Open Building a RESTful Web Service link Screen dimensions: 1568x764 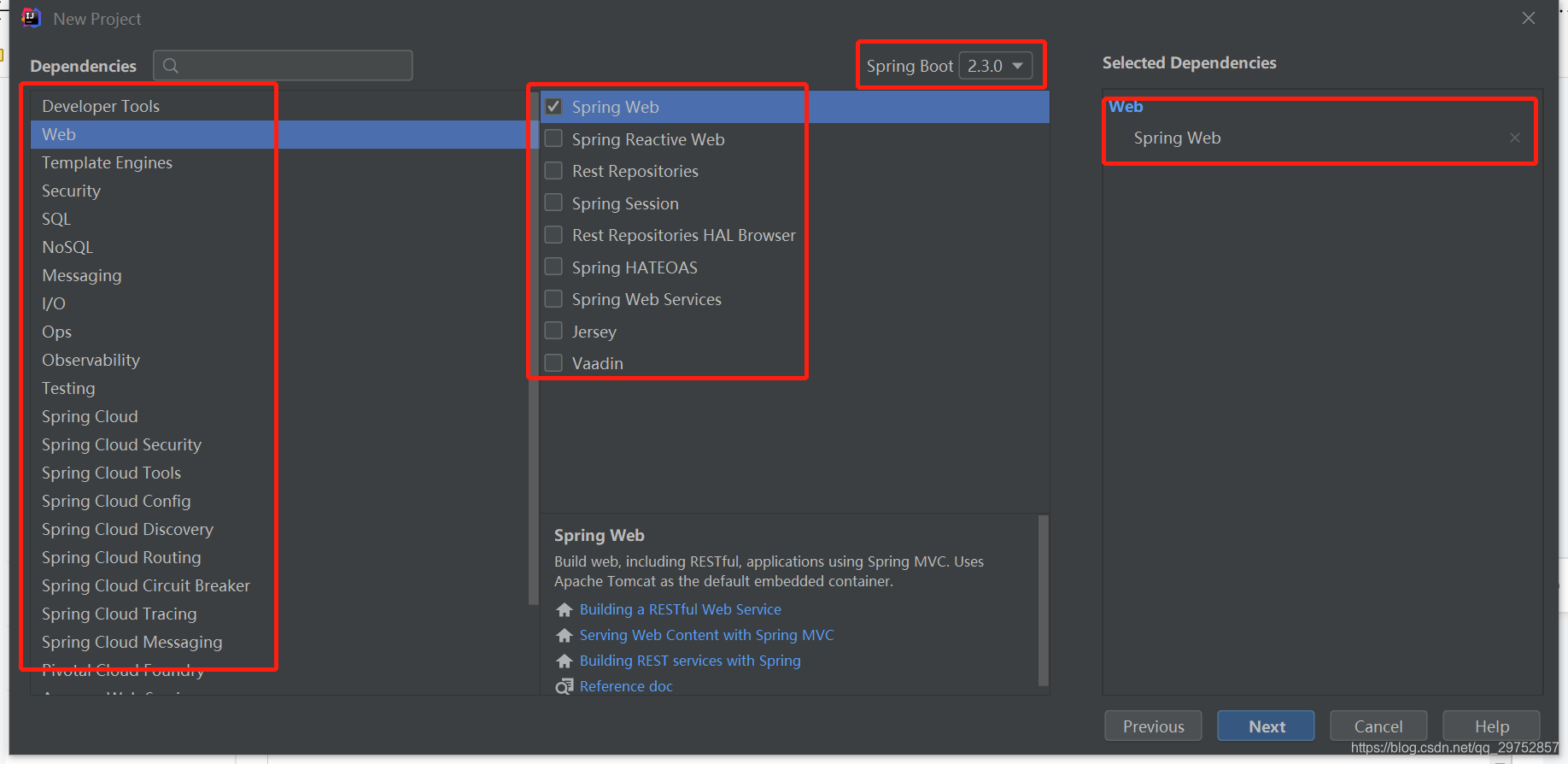[681, 609]
